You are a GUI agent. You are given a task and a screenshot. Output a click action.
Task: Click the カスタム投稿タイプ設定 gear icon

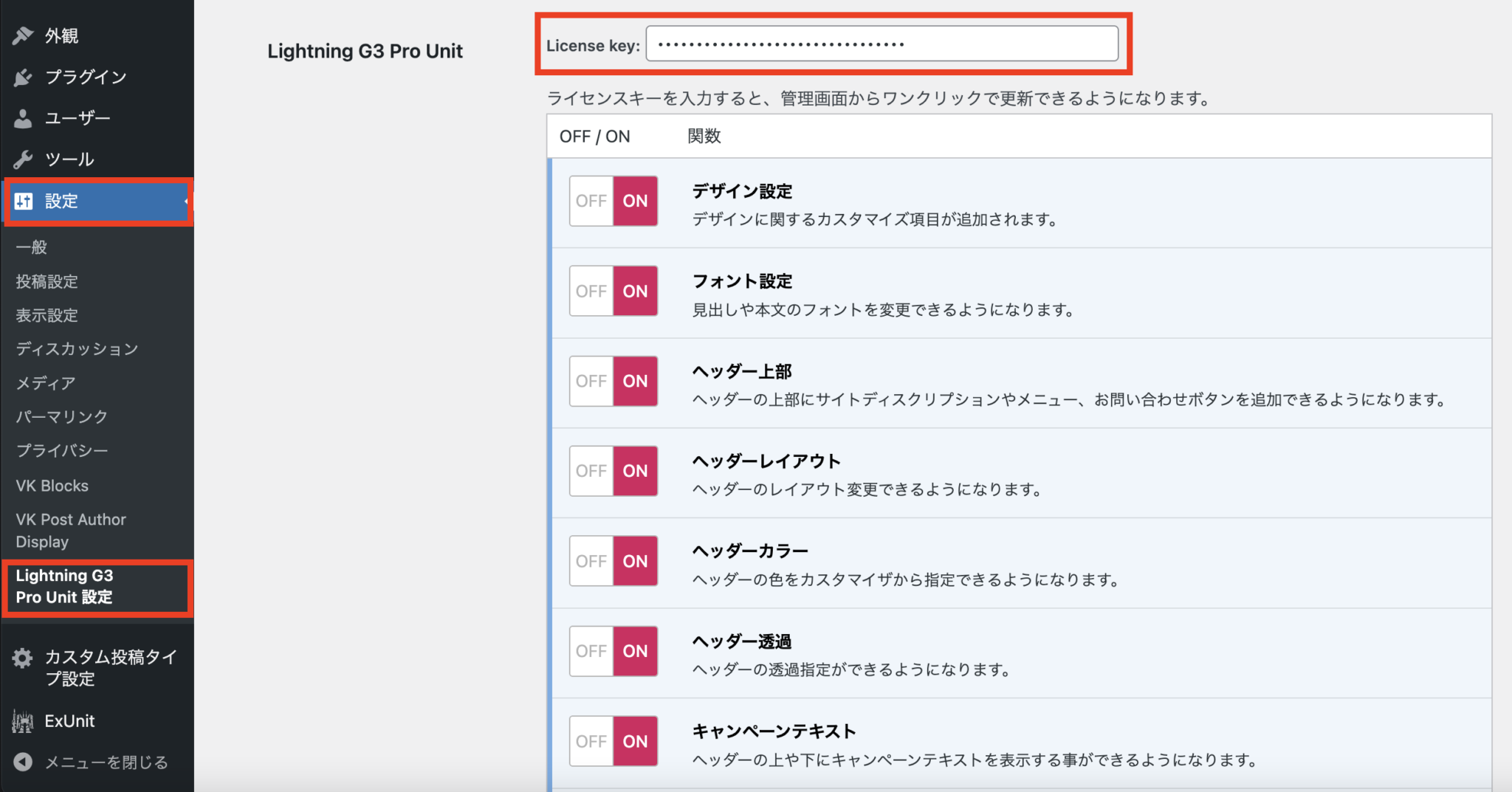[22, 657]
